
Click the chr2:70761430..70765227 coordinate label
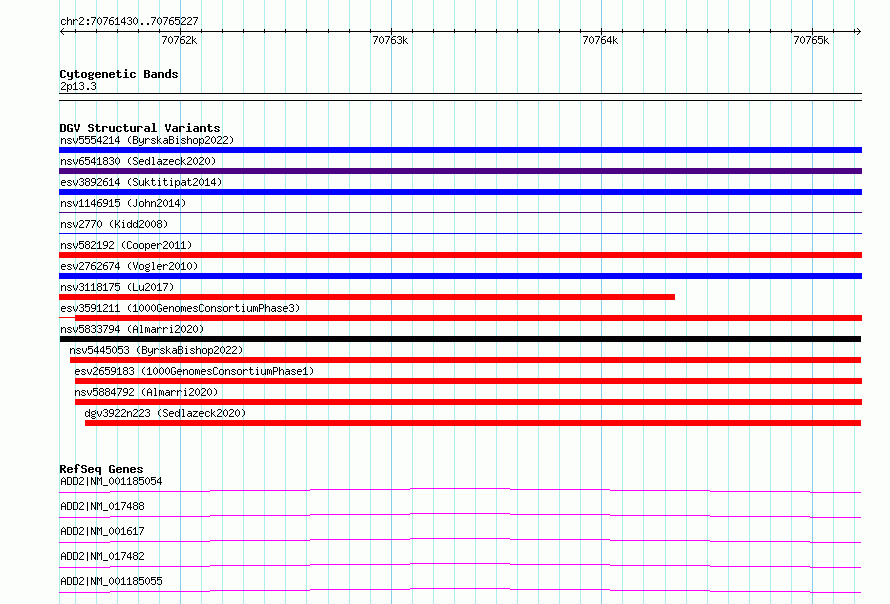[x=129, y=21]
